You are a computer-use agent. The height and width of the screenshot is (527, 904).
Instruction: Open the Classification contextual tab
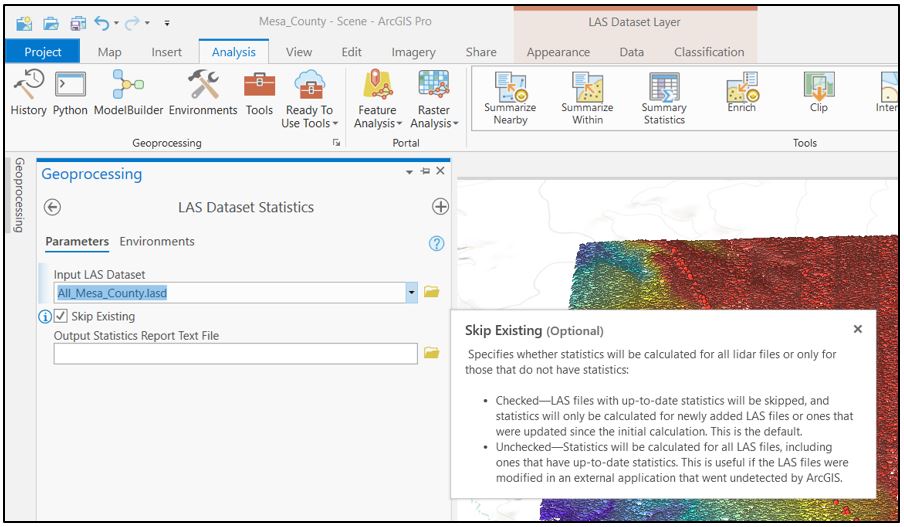coord(709,52)
